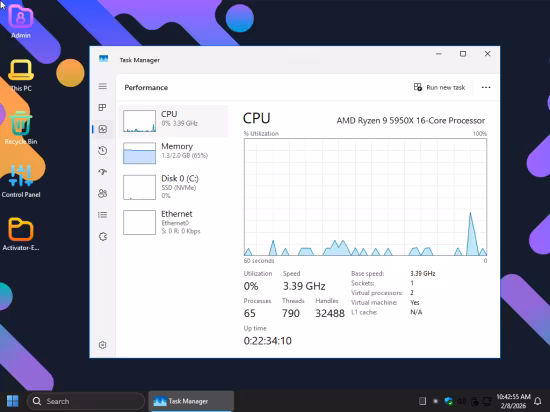The height and width of the screenshot is (412, 550).
Task: Click the Handles value 32488
Action: tap(330, 313)
